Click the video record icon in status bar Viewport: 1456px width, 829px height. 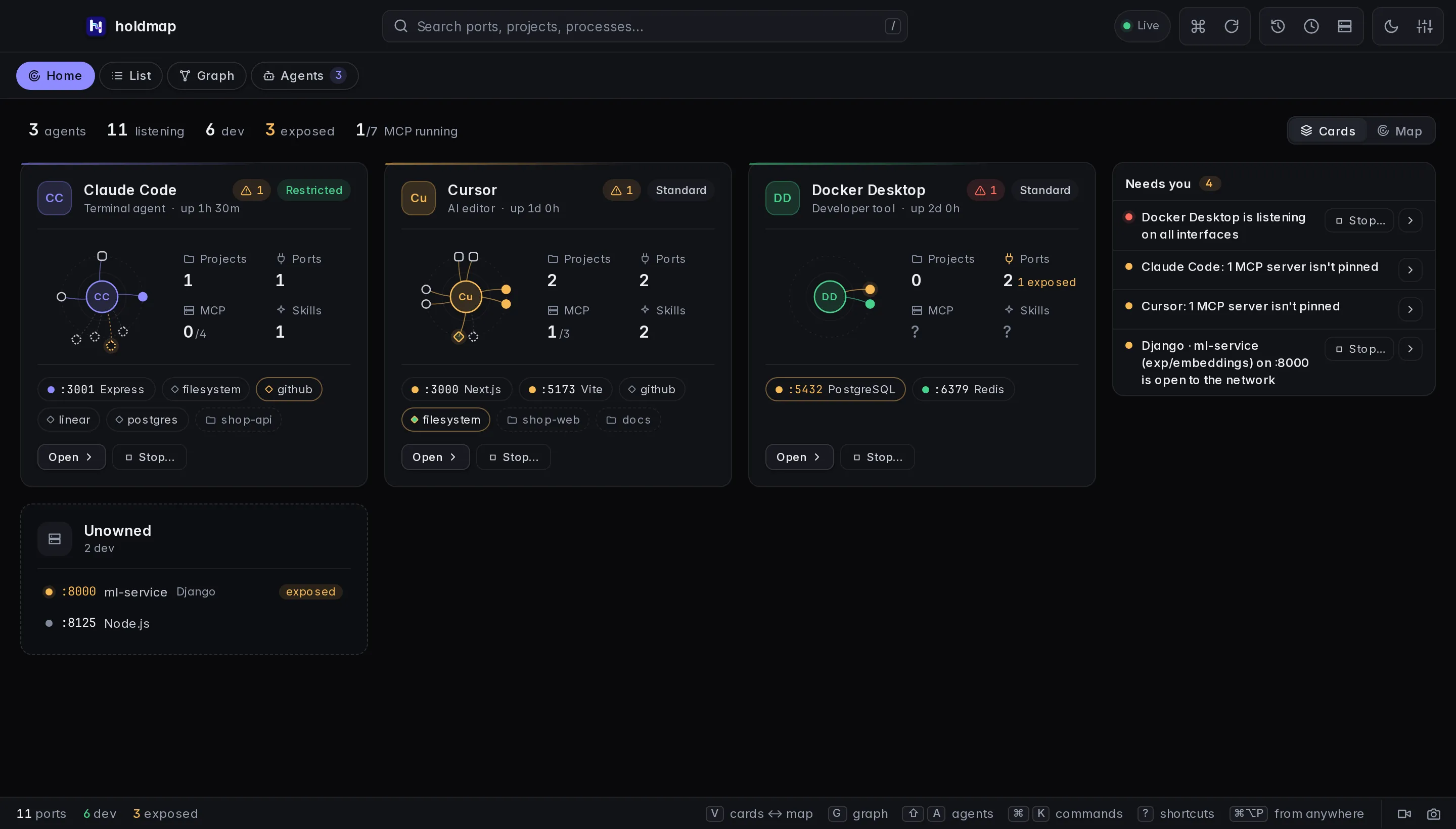pos(1404,814)
